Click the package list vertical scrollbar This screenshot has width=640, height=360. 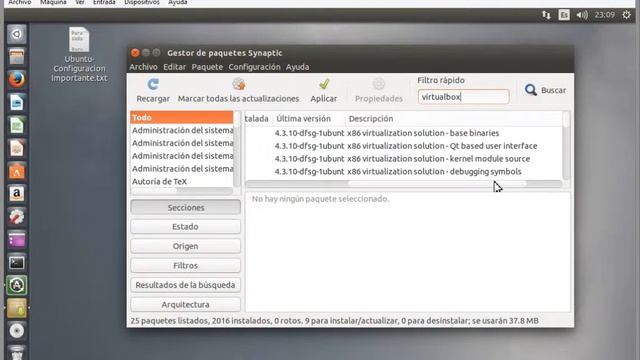[x=566, y=145]
